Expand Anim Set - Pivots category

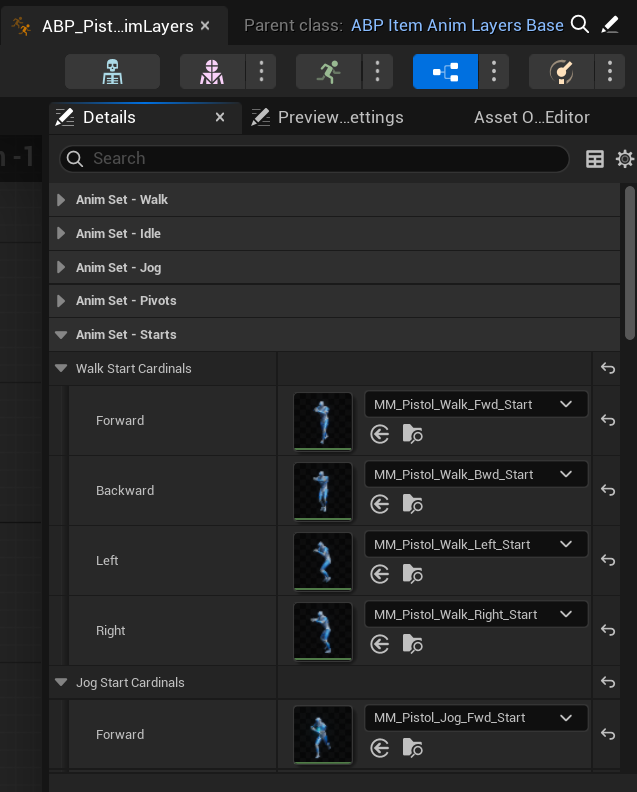pyautogui.click(x=61, y=301)
